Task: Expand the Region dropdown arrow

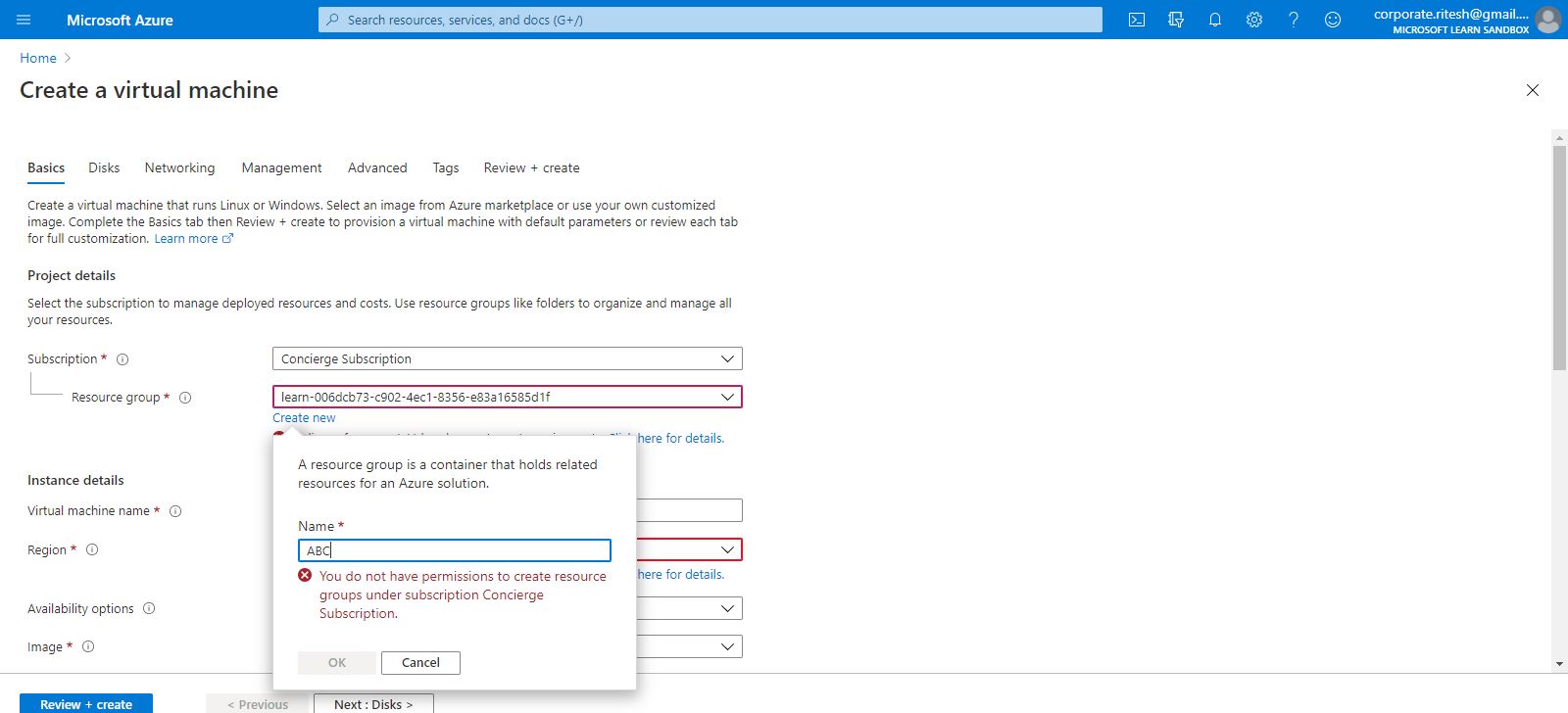Action: click(x=727, y=549)
